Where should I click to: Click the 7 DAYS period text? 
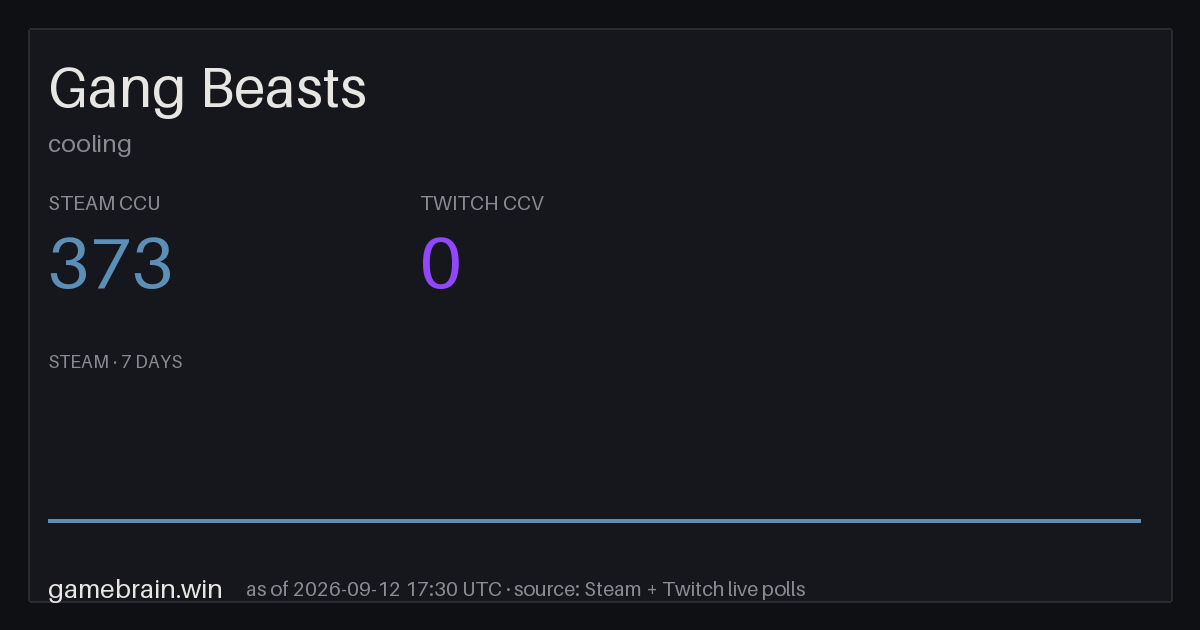152,362
